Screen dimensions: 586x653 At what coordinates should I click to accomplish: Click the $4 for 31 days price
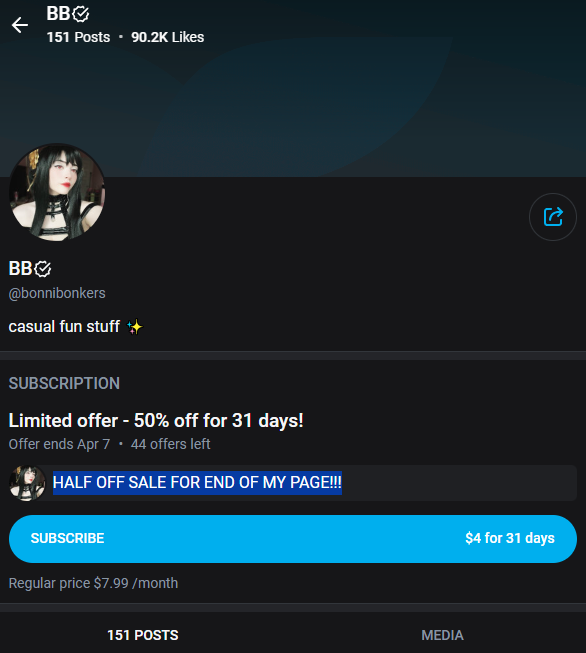[x=510, y=538]
